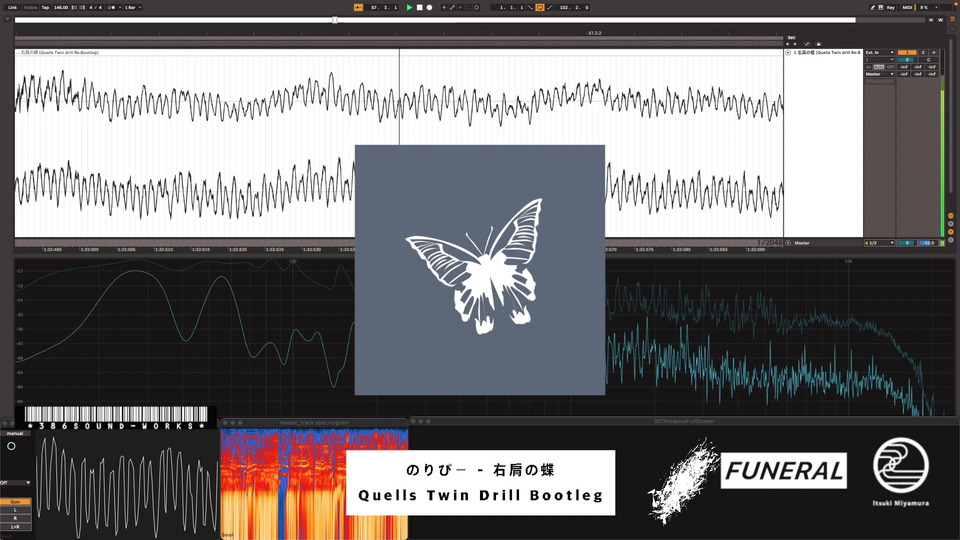Set monitor mode to In
The height and width of the screenshot is (540, 960).
point(869,67)
